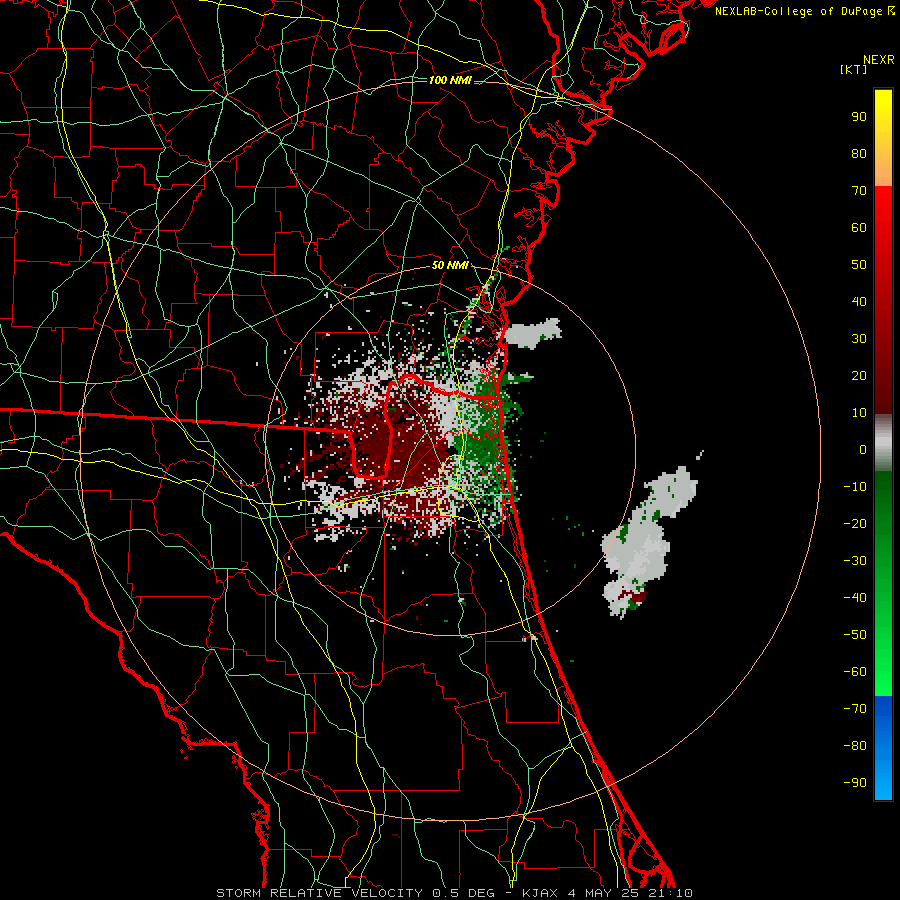Click the small gray echo off northeast coast
Viewport: 900px width, 900px height.
coord(533,333)
